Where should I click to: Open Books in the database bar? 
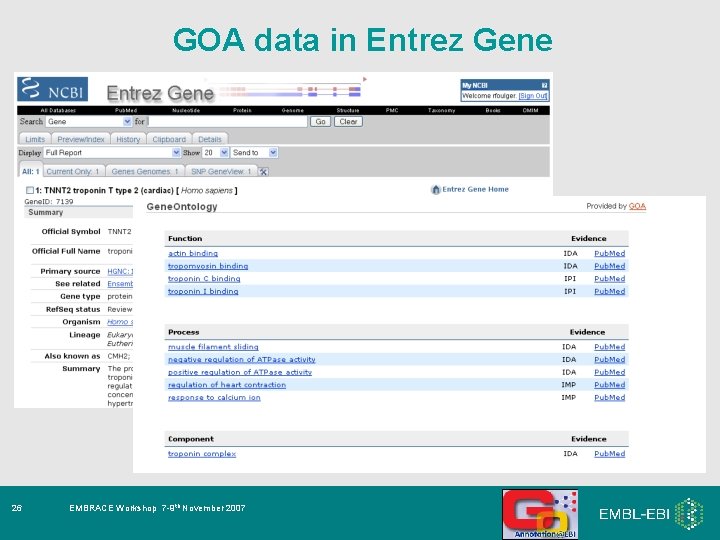(x=493, y=110)
